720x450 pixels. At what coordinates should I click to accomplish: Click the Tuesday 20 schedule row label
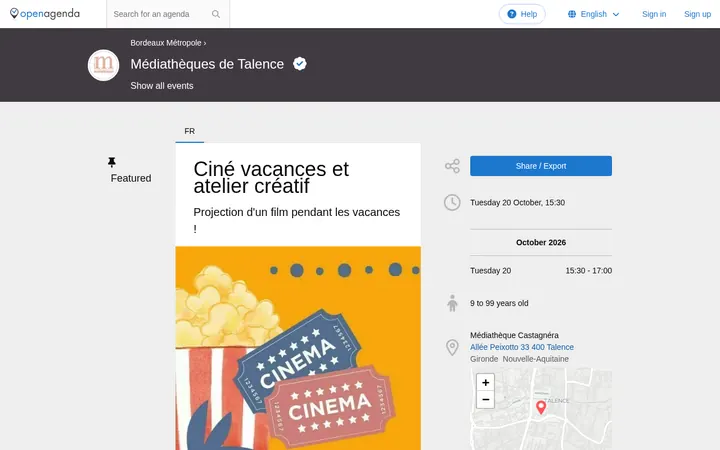pyautogui.click(x=490, y=271)
